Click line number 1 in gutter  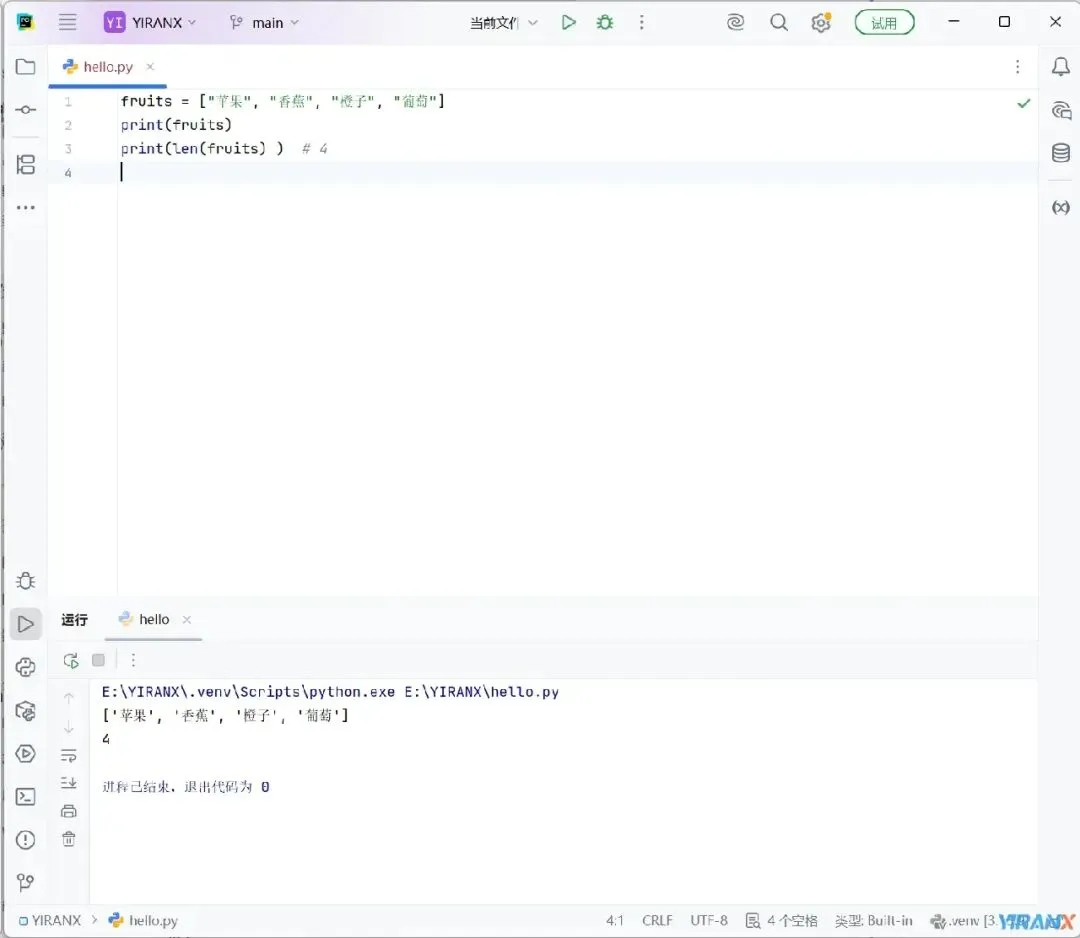point(68,102)
